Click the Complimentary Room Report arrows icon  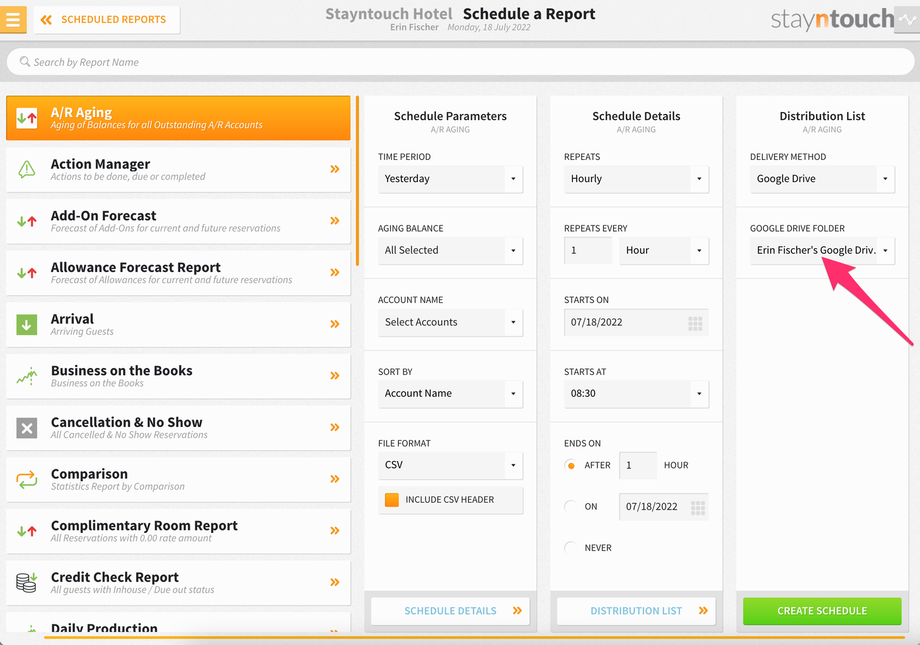tap(27, 531)
